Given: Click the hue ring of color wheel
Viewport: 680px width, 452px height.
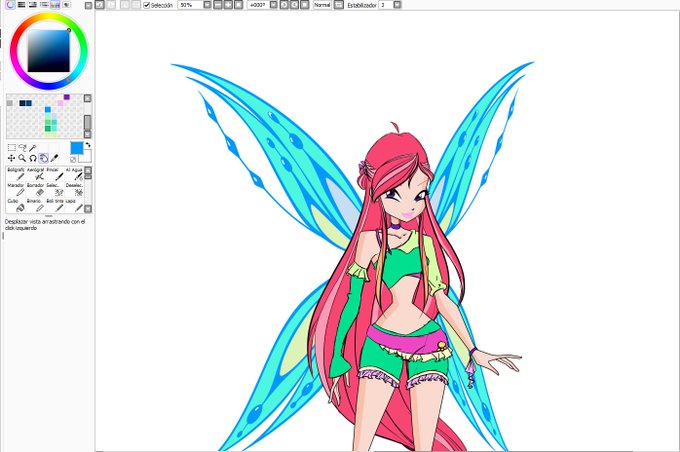Looking at the screenshot, I should point(49,17).
